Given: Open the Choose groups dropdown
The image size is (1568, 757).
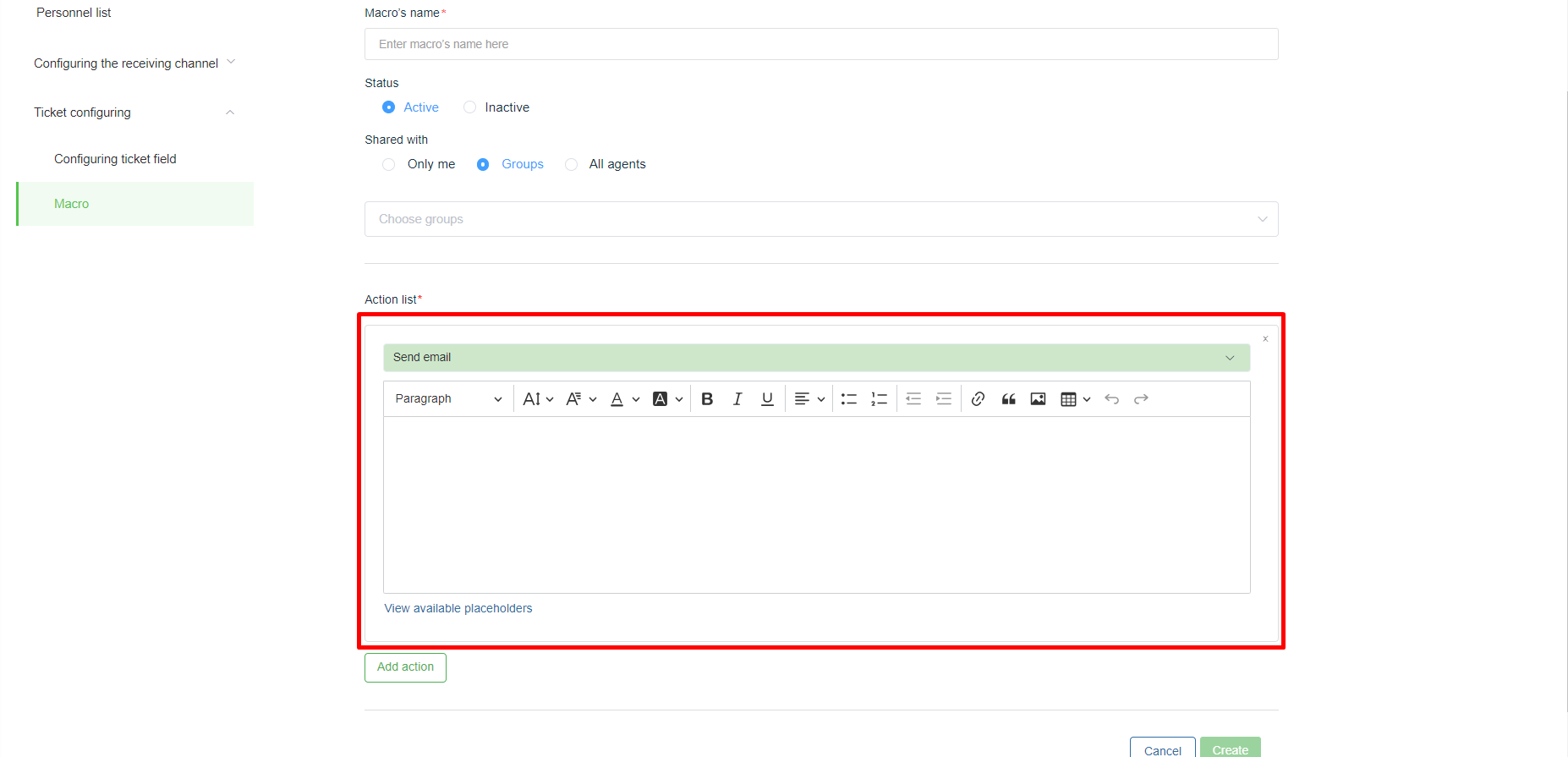Looking at the screenshot, I should tap(820, 219).
